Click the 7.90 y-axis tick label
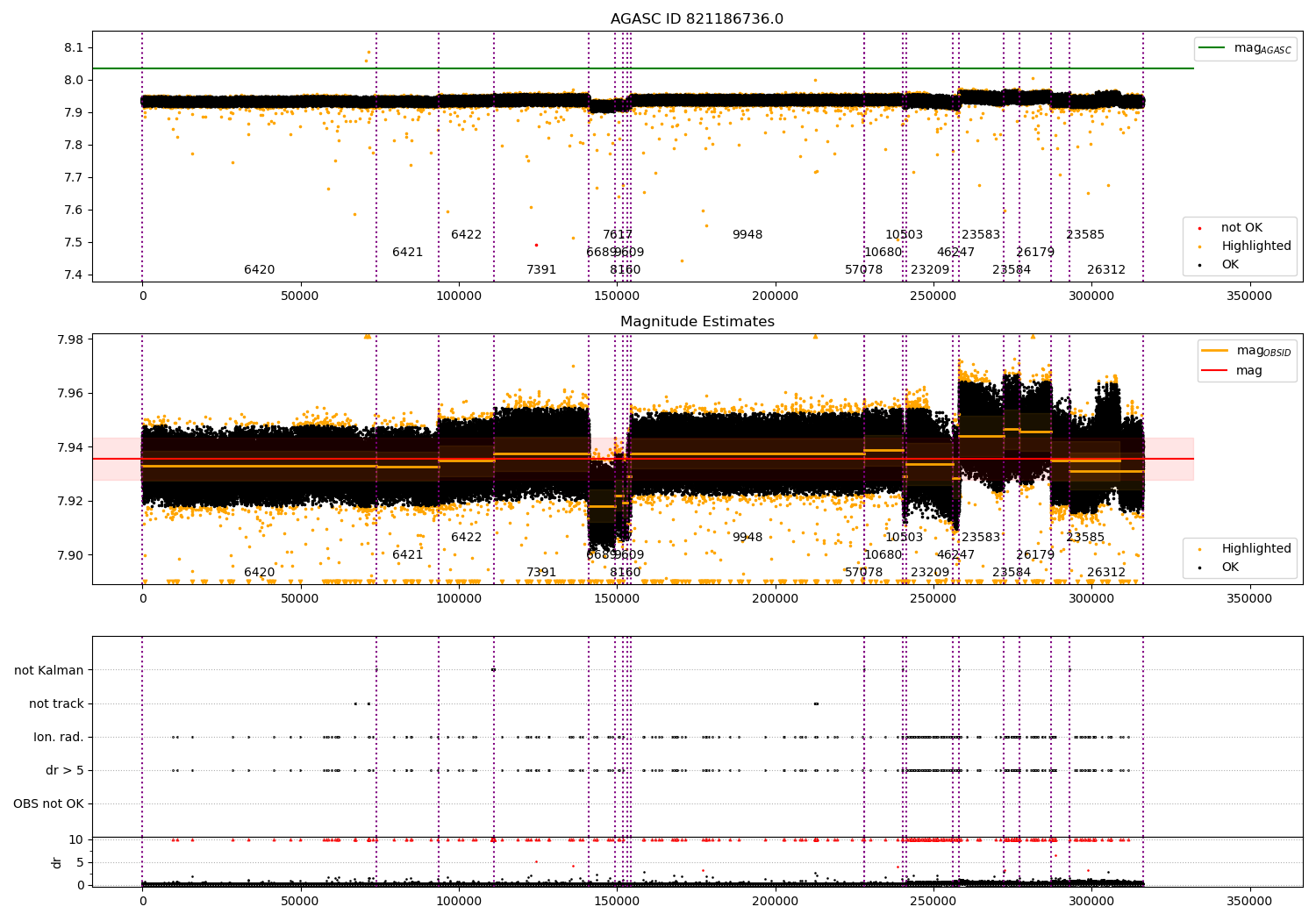Viewport: 1316px width, 921px height. [70, 555]
